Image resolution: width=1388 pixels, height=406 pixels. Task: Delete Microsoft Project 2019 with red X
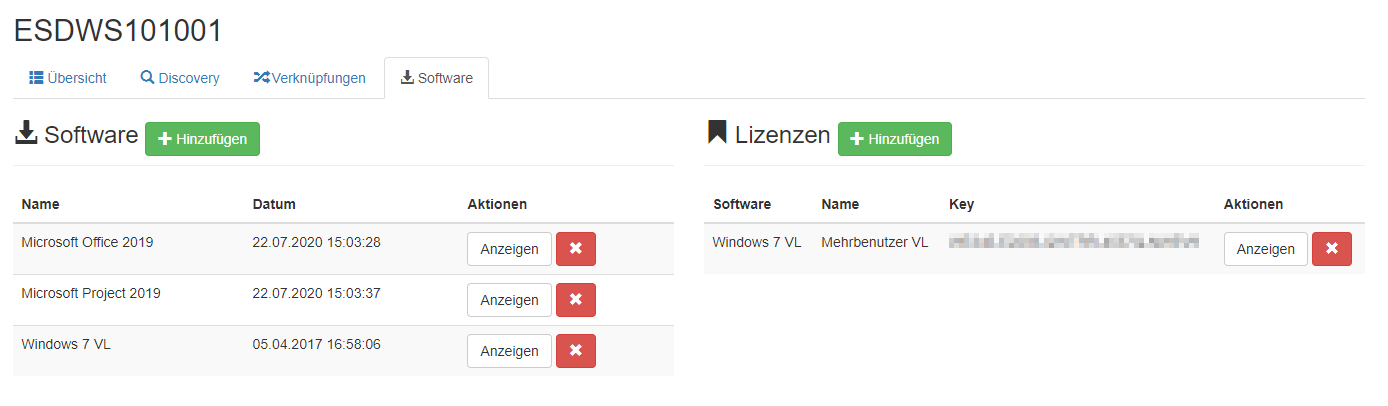575,300
